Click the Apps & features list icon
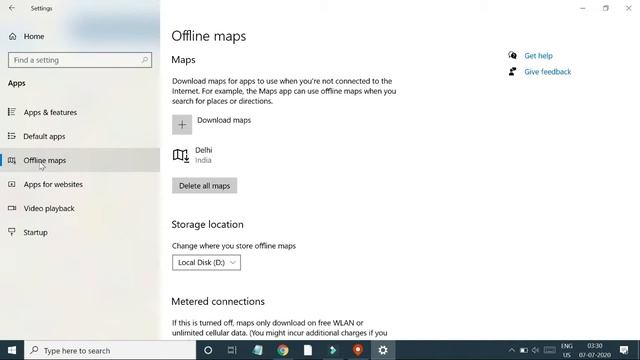The width and height of the screenshot is (640, 360). click(12, 112)
